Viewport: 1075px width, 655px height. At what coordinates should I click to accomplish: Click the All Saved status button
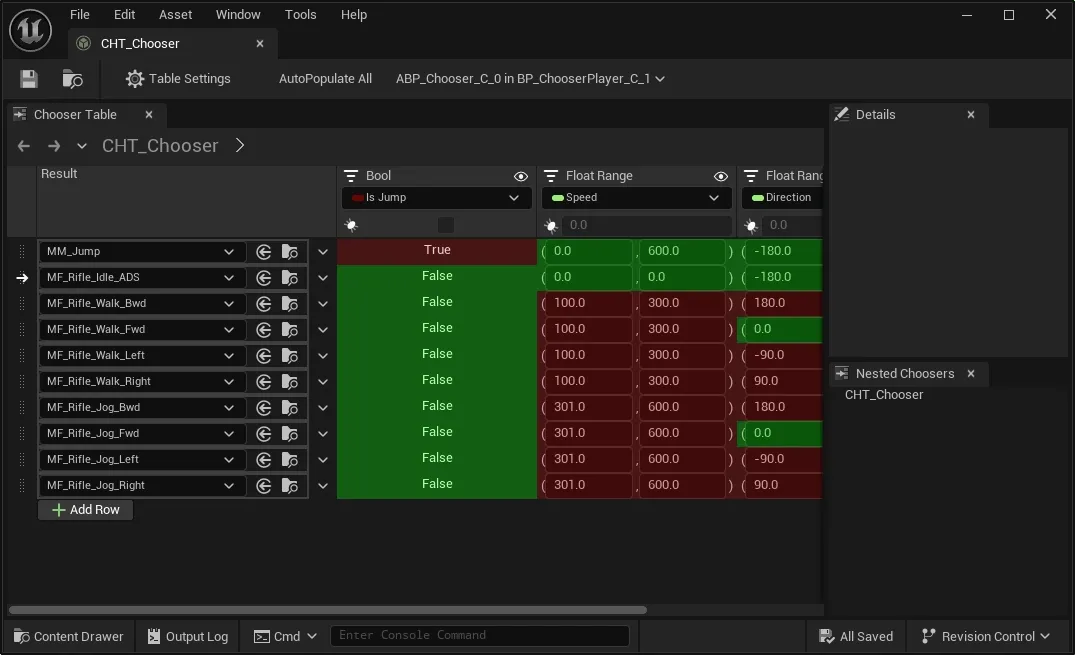856,636
